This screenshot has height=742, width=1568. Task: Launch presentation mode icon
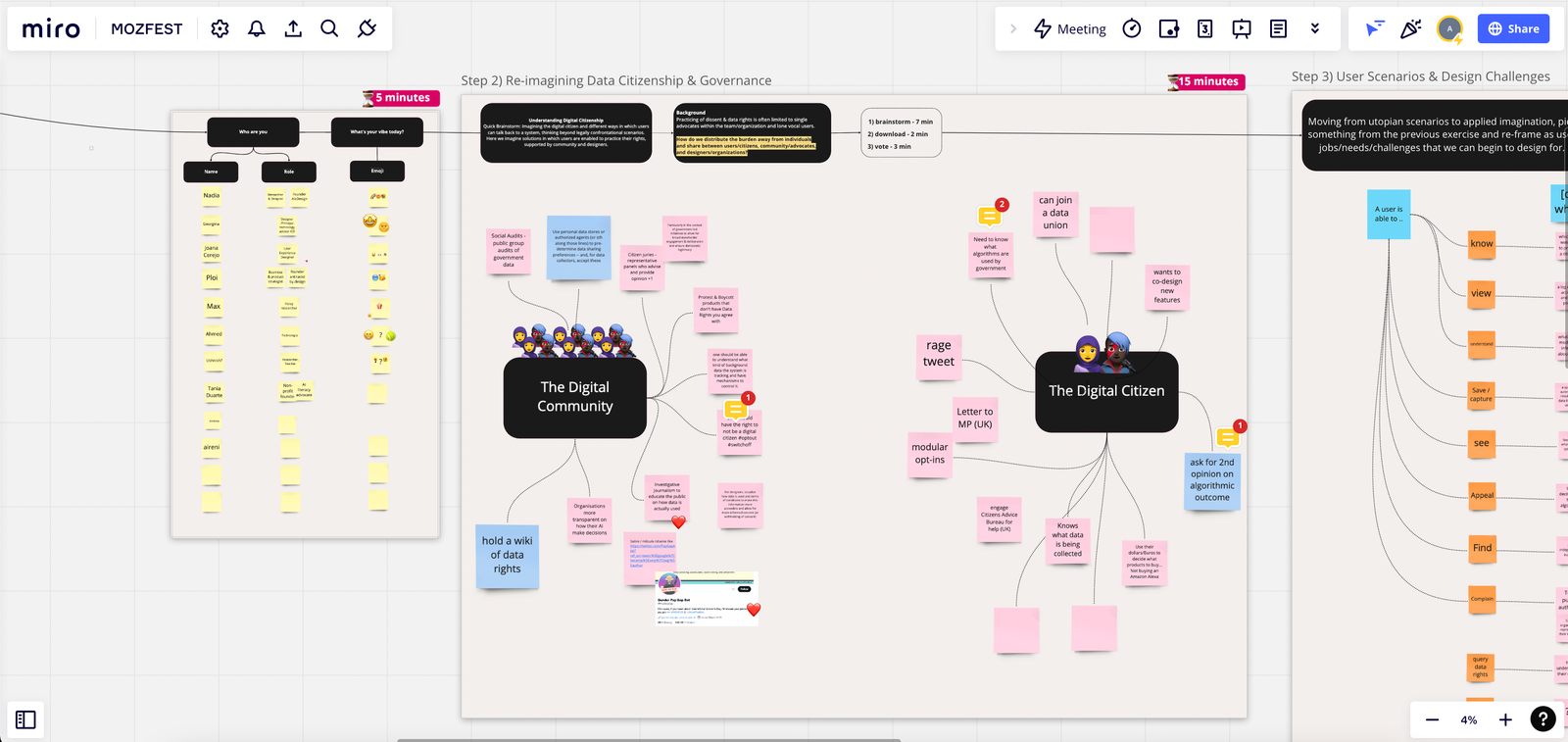1242,29
